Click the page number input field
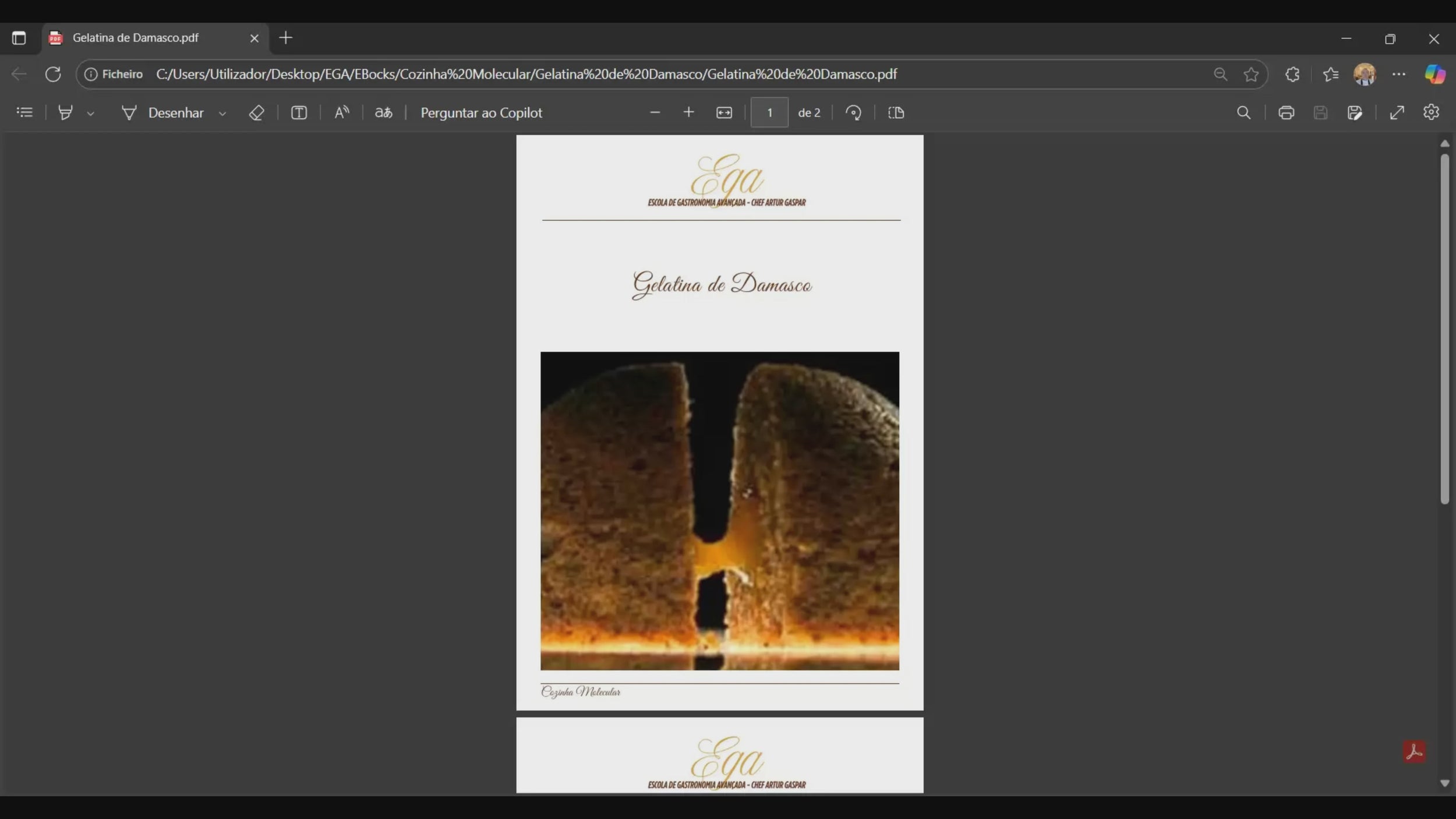The height and width of the screenshot is (819, 1456). [769, 112]
